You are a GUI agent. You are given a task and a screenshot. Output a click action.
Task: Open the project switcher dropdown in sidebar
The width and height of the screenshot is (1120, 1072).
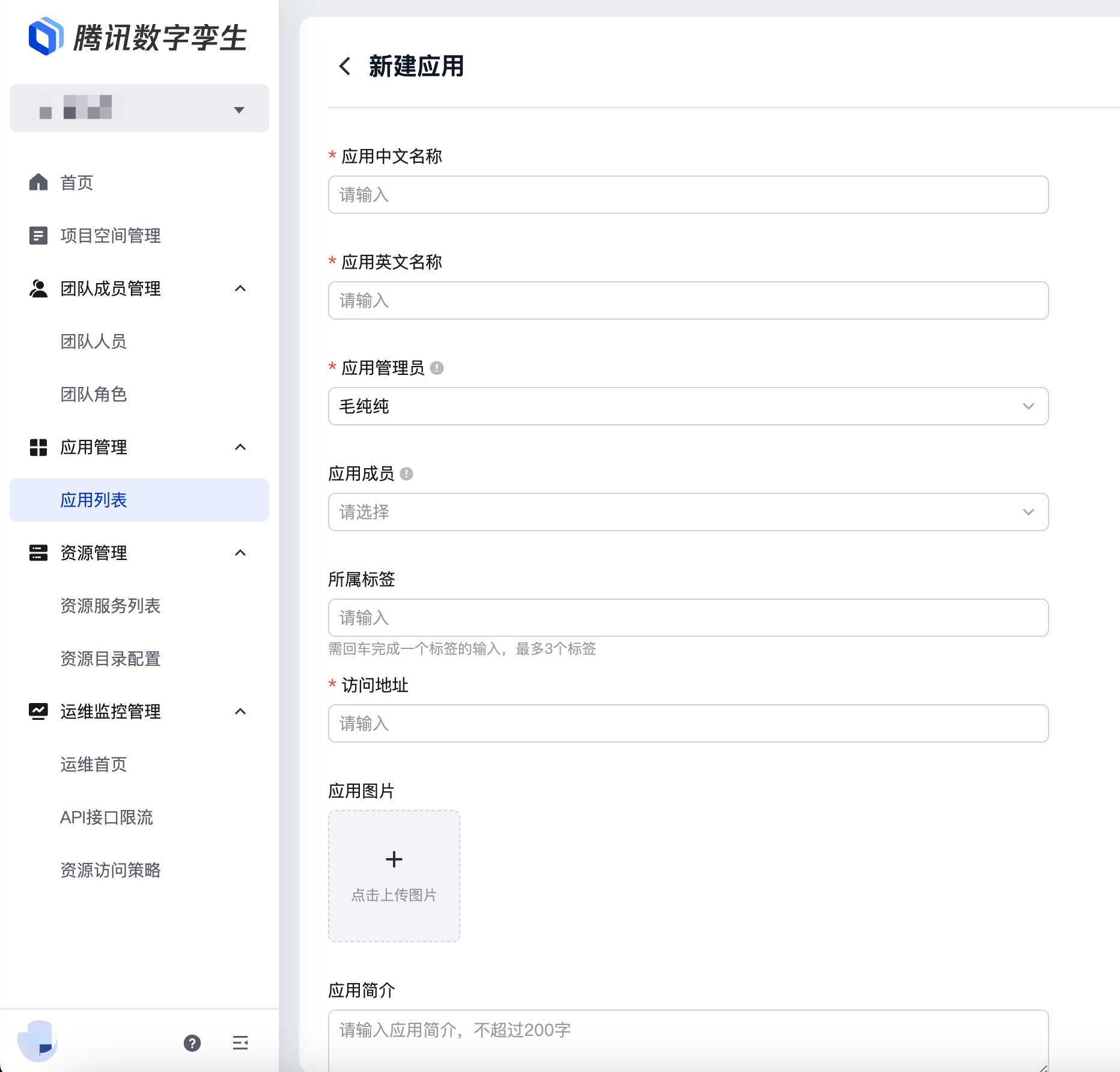139,109
